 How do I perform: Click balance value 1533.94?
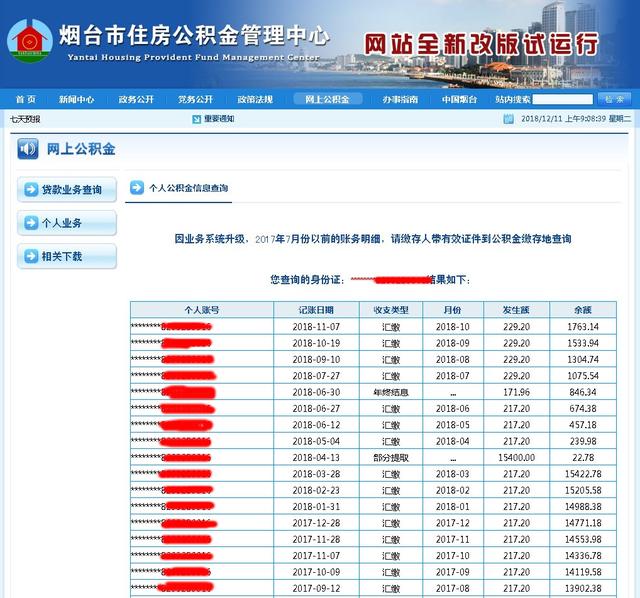583,343
